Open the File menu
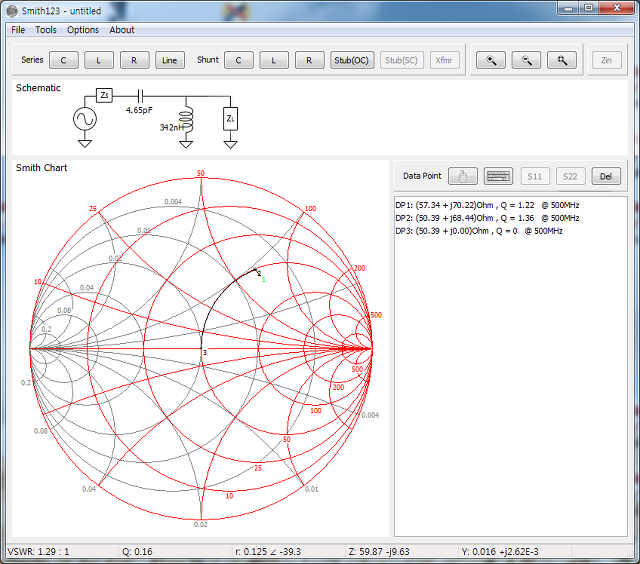 click(18, 30)
